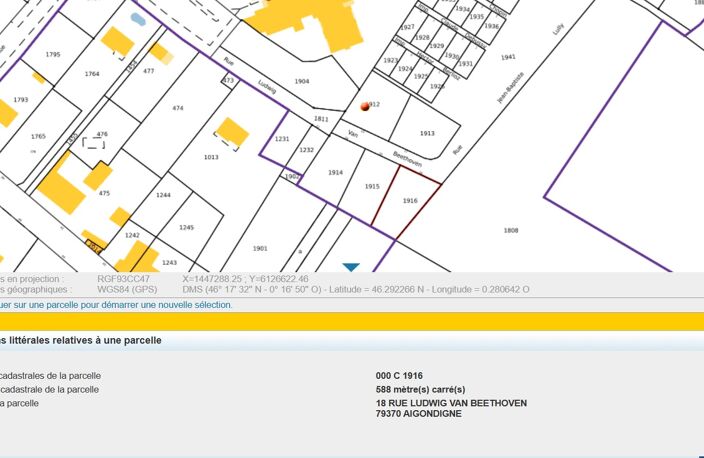Click the area value '588 mètre(s) carré(s)'
This screenshot has width=704, height=458.
420,389
